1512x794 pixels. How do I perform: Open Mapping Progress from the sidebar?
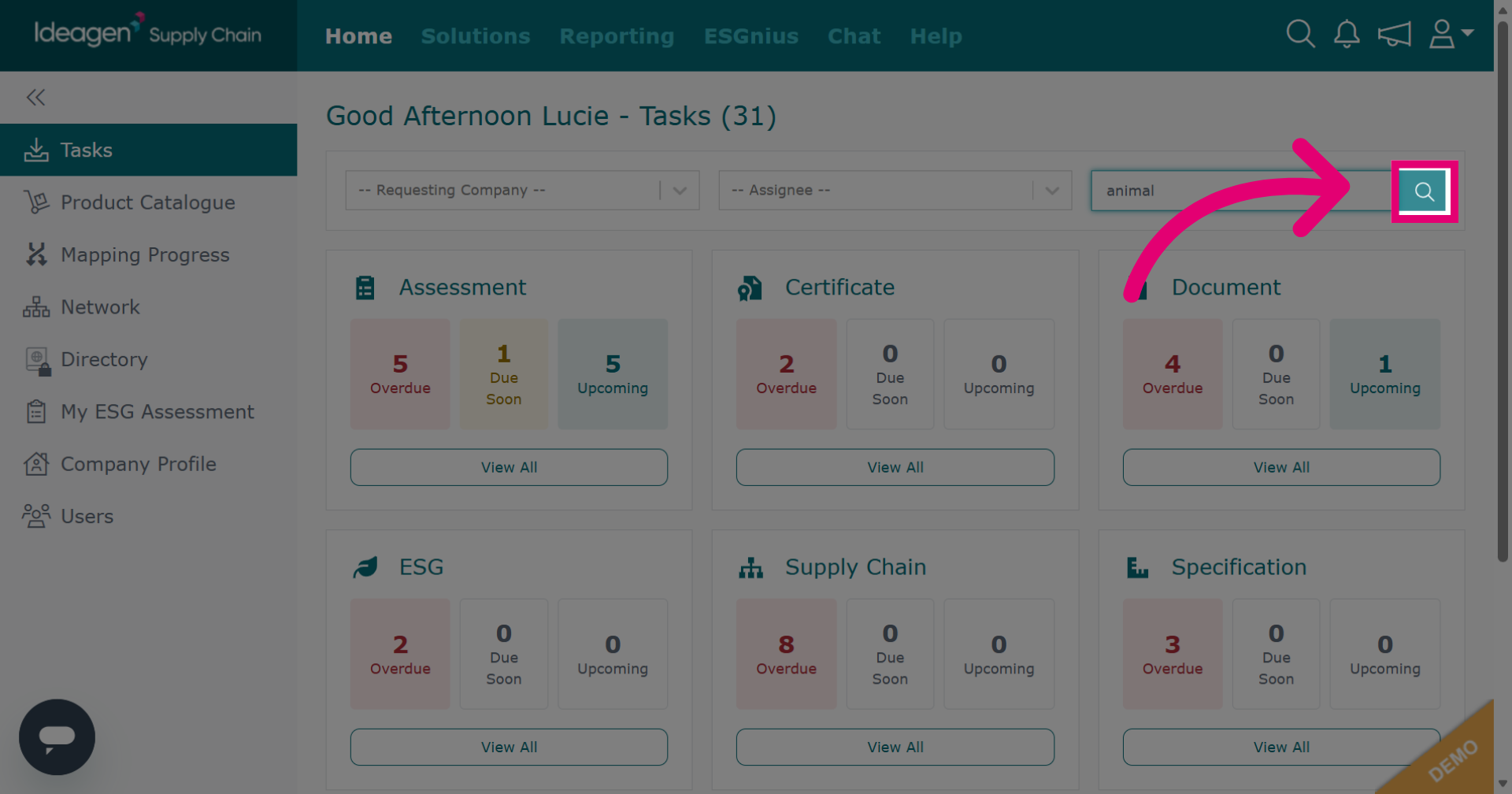[148, 254]
